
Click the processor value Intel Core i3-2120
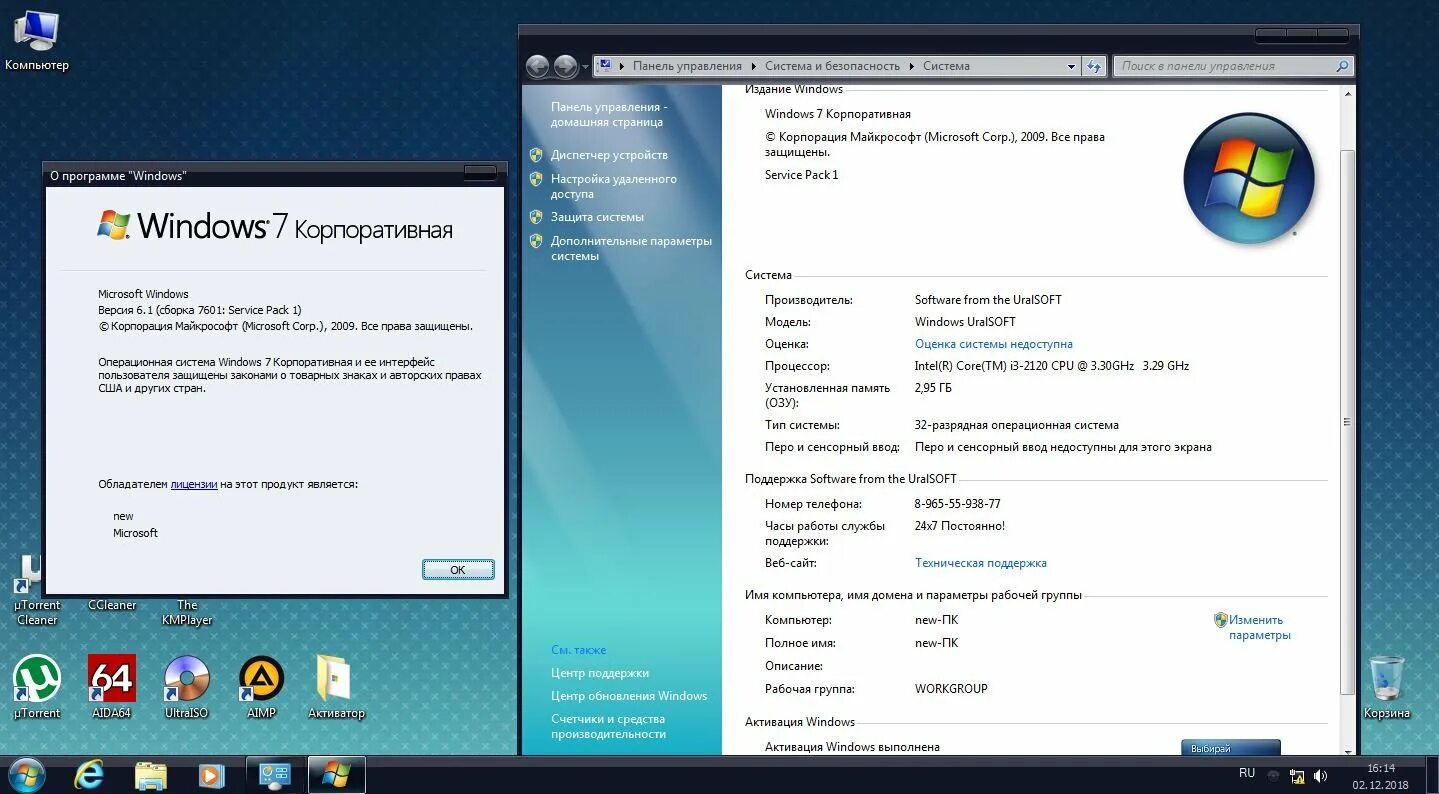pyautogui.click(x=1051, y=366)
